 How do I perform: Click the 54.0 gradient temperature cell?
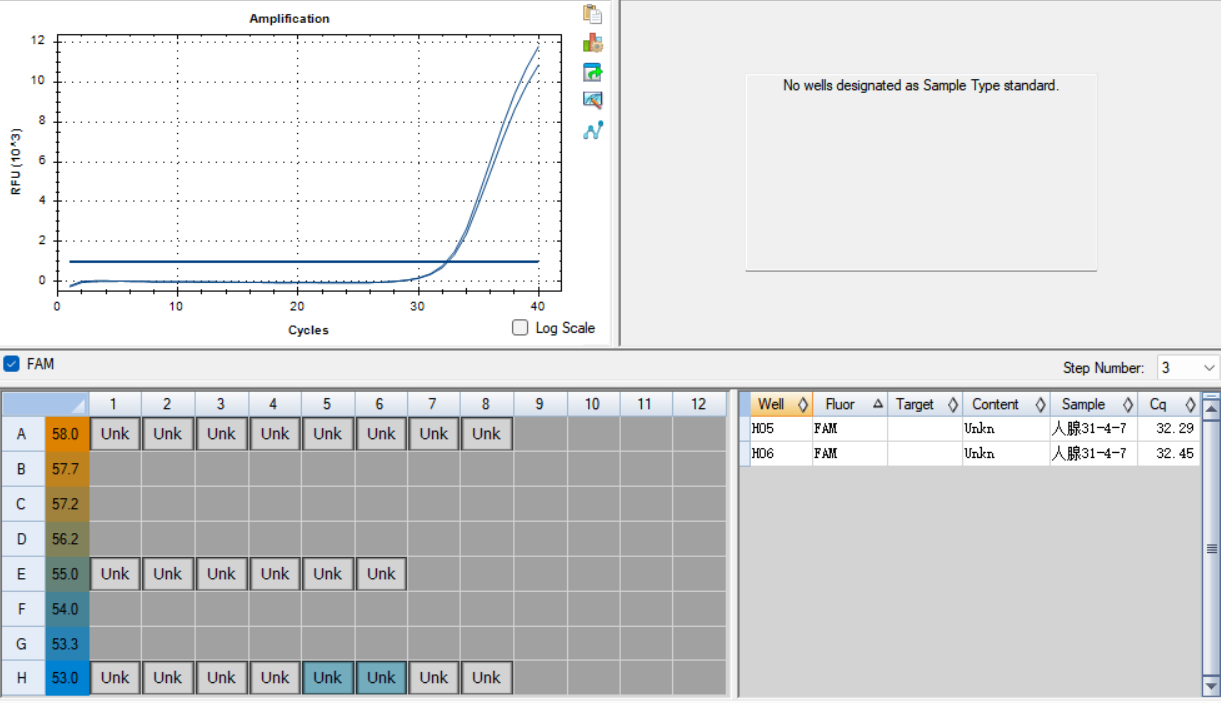[x=66, y=608]
